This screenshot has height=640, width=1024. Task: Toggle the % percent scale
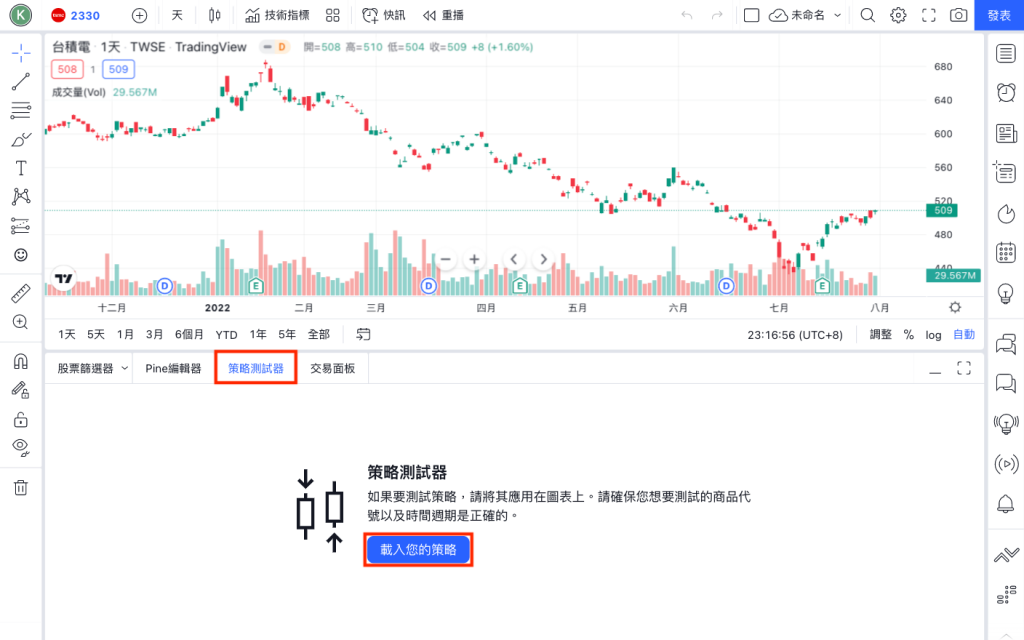pyautogui.click(x=908, y=334)
